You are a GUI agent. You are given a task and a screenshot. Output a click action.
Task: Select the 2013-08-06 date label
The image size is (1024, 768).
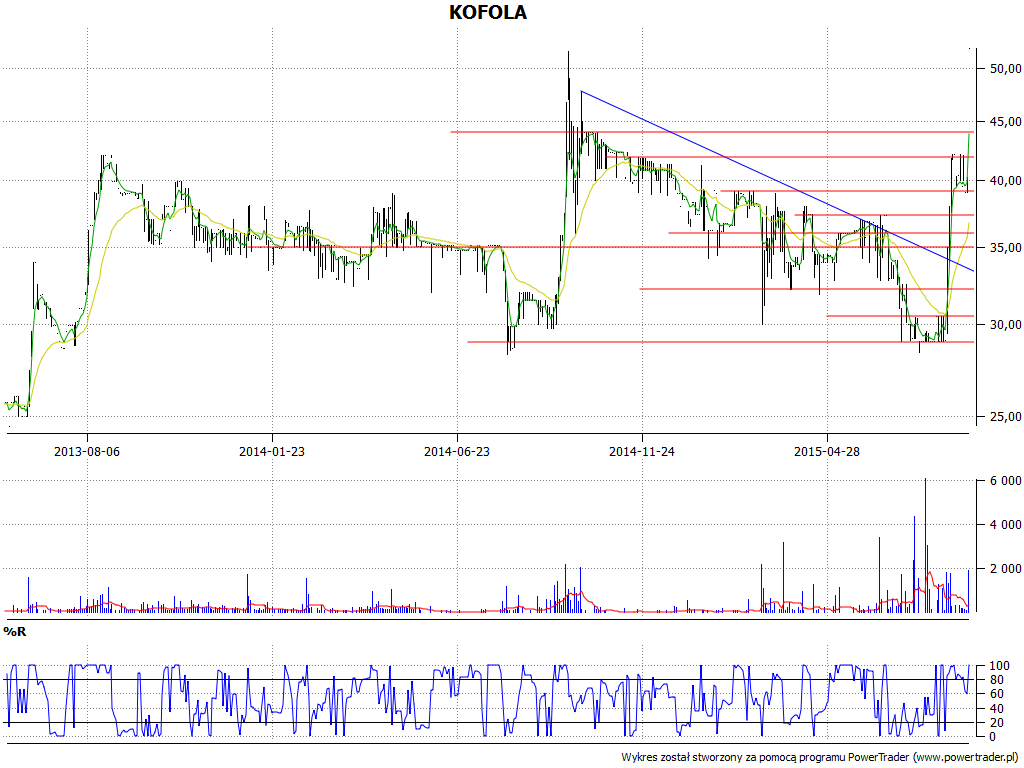[87, 451]
